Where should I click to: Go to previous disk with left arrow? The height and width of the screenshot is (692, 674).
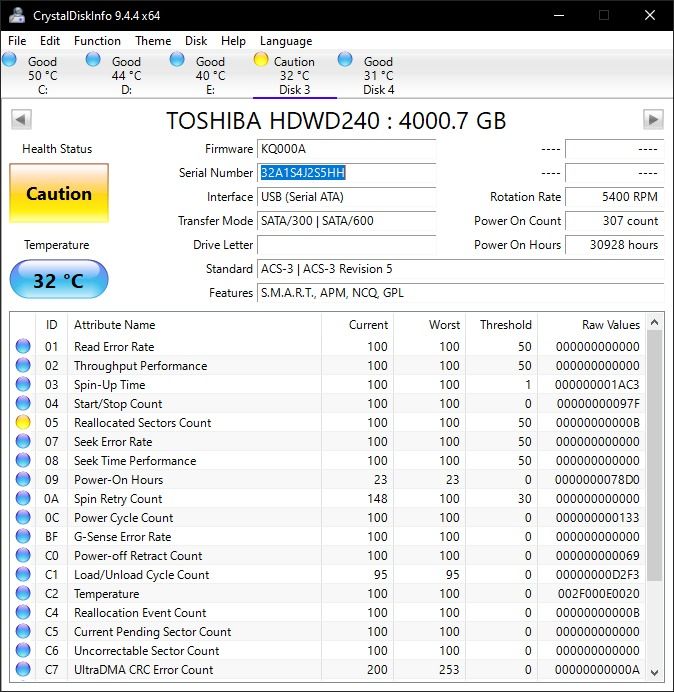pyautogui.click(x=21, y=119)
